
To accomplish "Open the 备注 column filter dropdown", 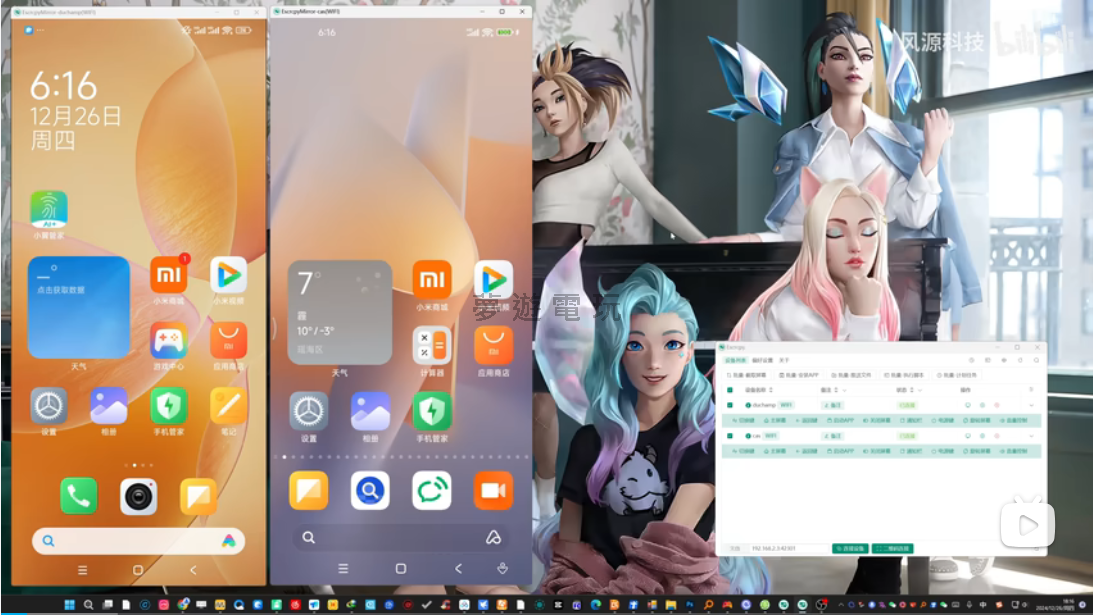I will click(x=844, y=390).
